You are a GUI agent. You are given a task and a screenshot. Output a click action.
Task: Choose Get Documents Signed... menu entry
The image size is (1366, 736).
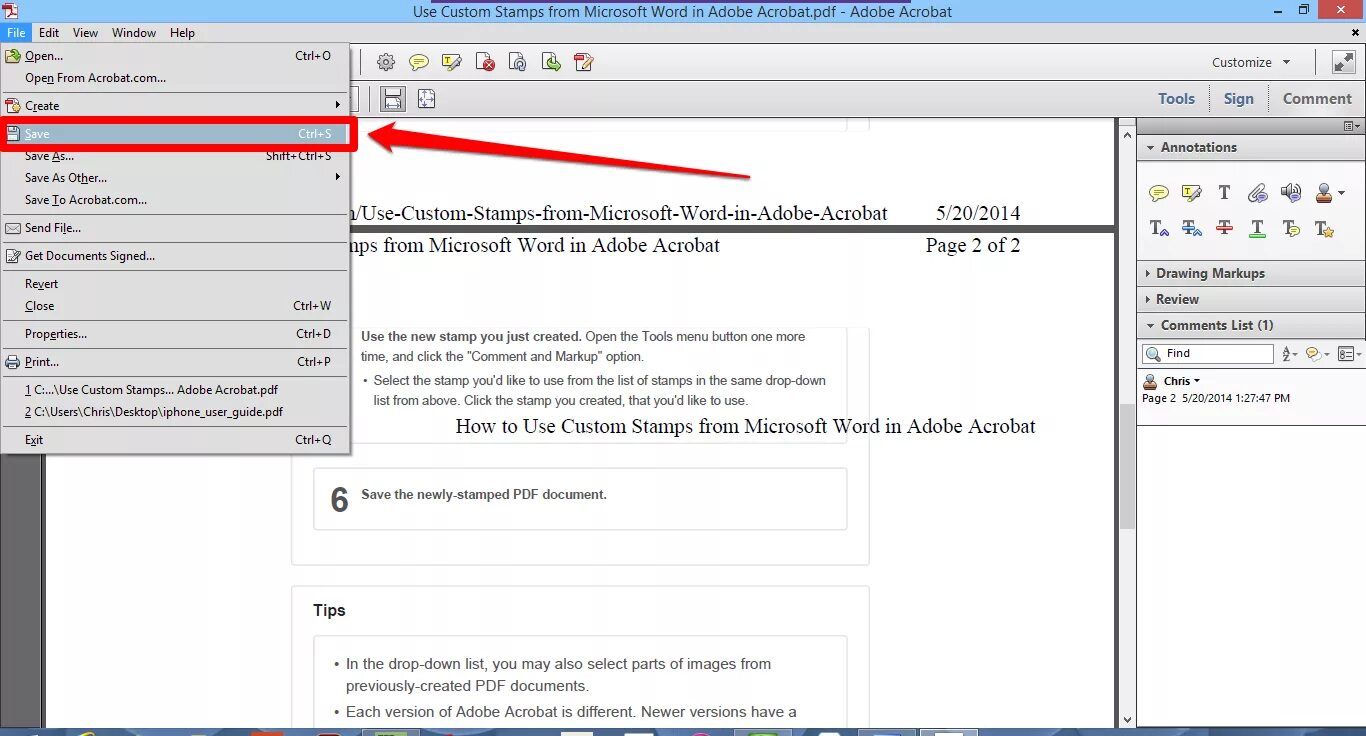(x=175, y=256)
